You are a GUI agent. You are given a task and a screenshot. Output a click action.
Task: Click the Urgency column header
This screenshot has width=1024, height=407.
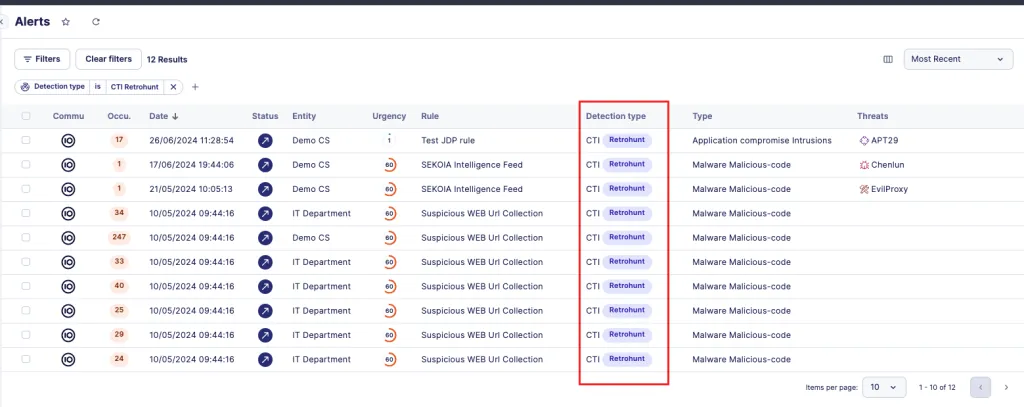[389, 116]
